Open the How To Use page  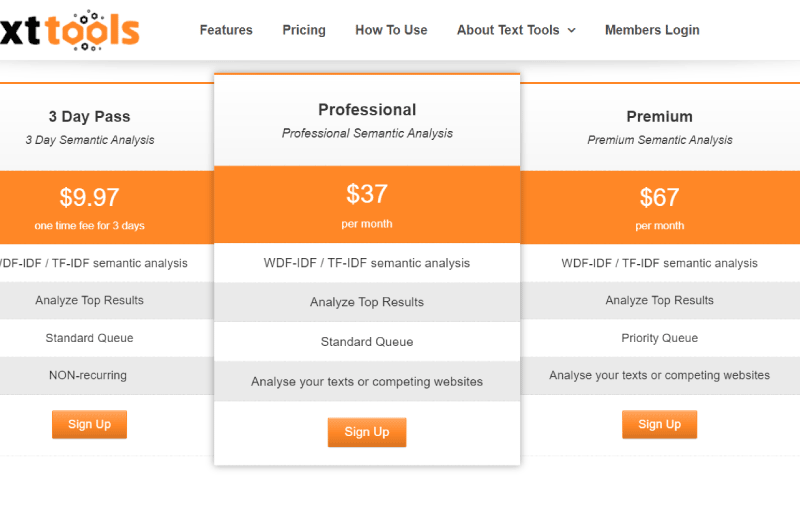coord(391,30)
